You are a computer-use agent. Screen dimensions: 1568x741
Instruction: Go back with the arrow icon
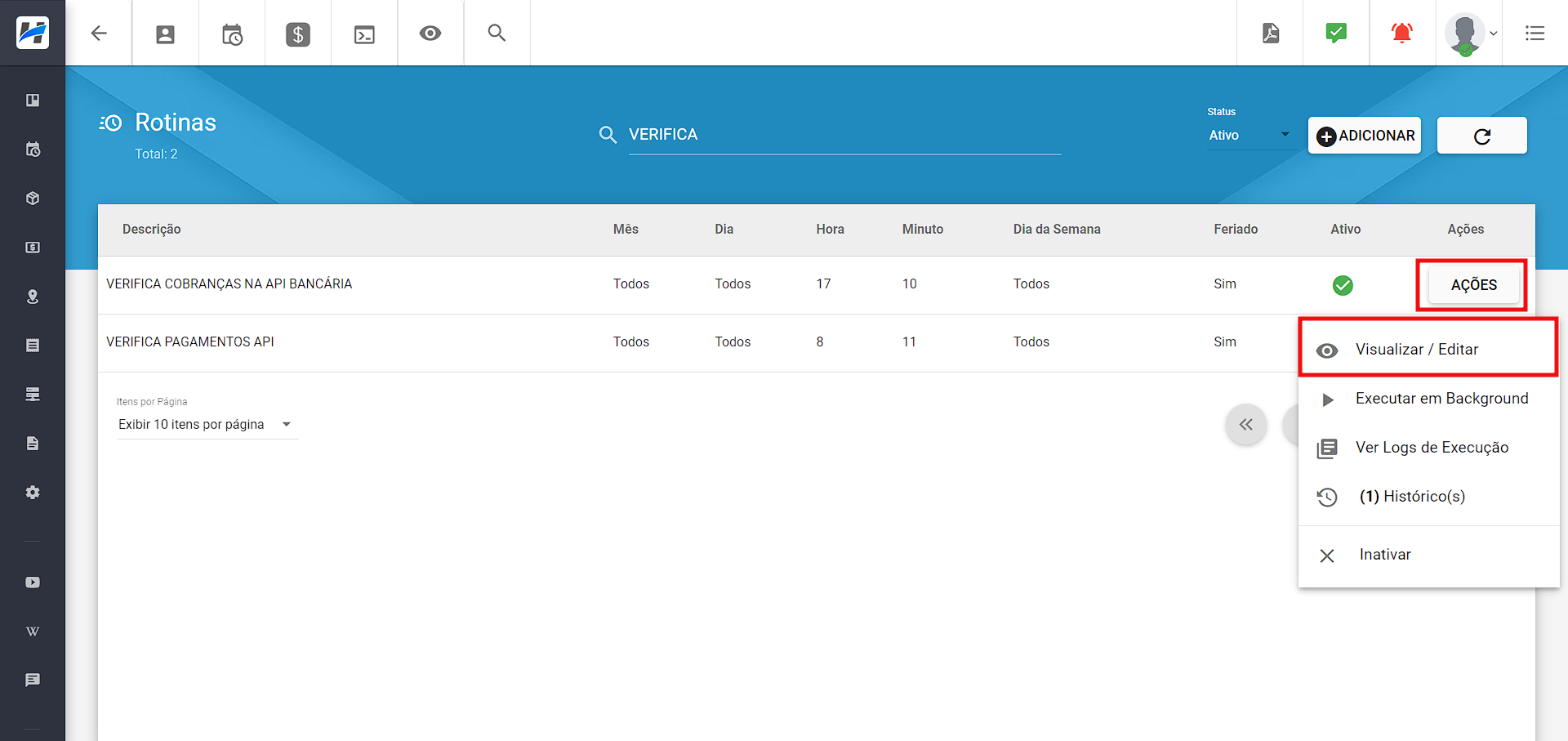coord(99,33)
